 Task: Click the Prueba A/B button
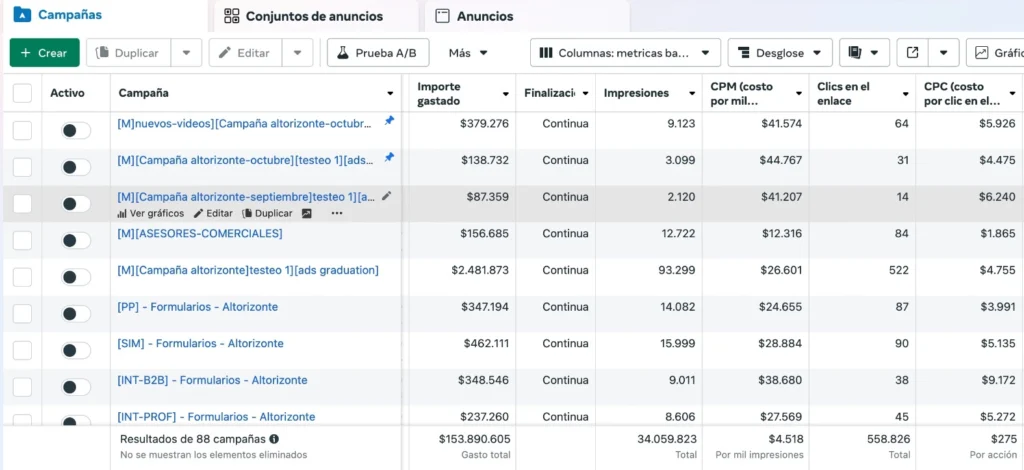click(x=378, y=53)
